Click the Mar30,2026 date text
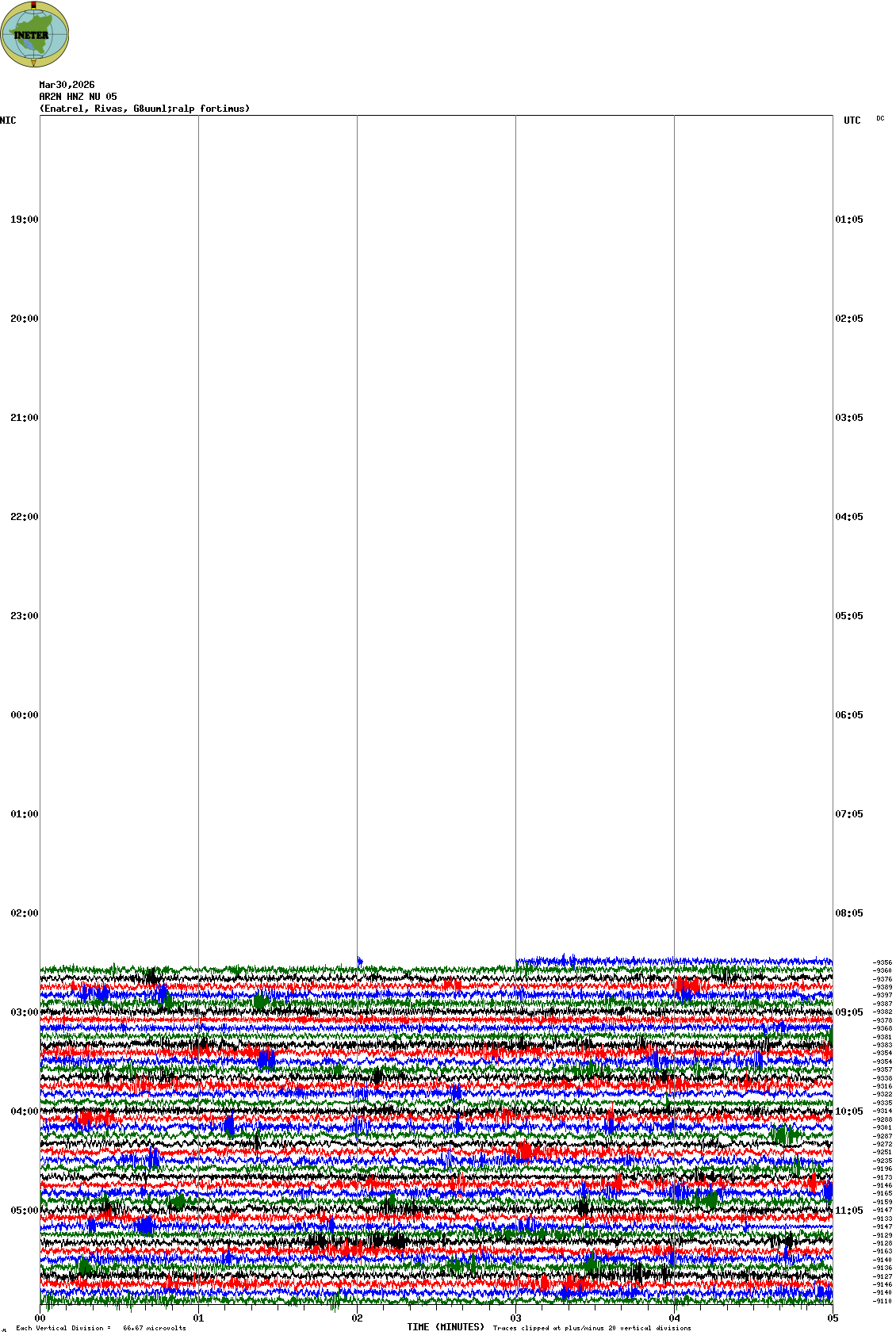This screenshot has height=1339, width=896. [x=67, y=85]
